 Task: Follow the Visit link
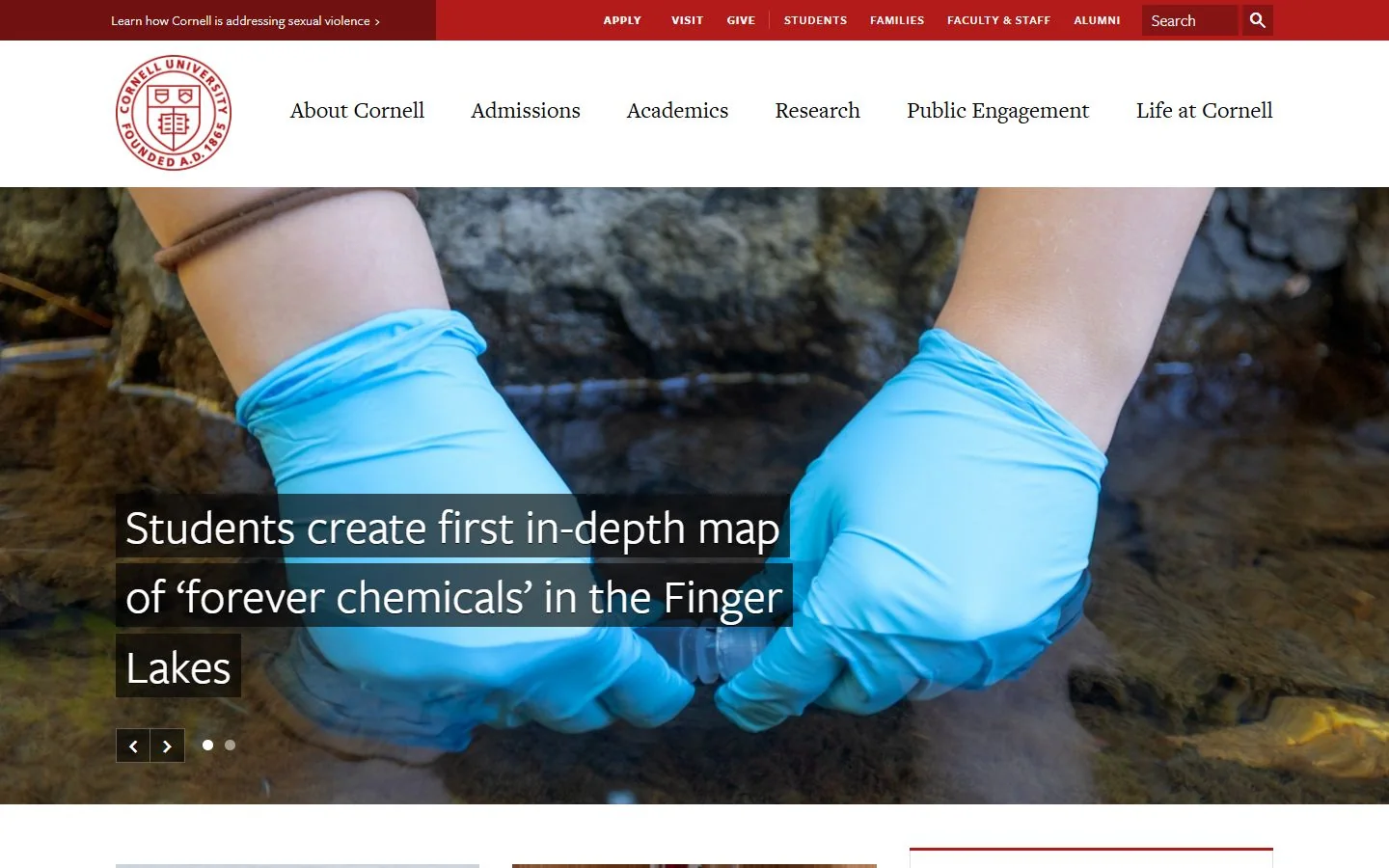point(688,20)
